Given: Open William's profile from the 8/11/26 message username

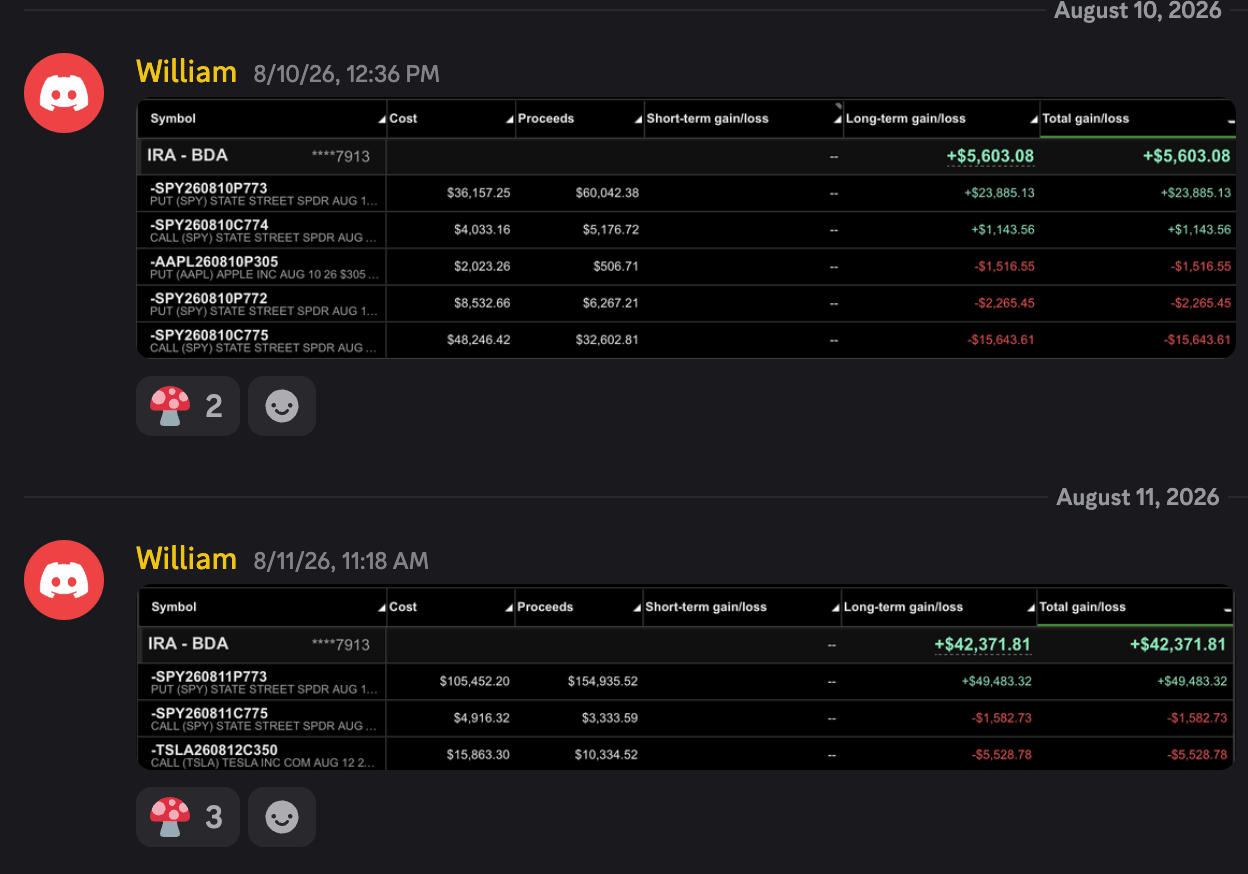Looking at the screenshot, I should 187,559.
